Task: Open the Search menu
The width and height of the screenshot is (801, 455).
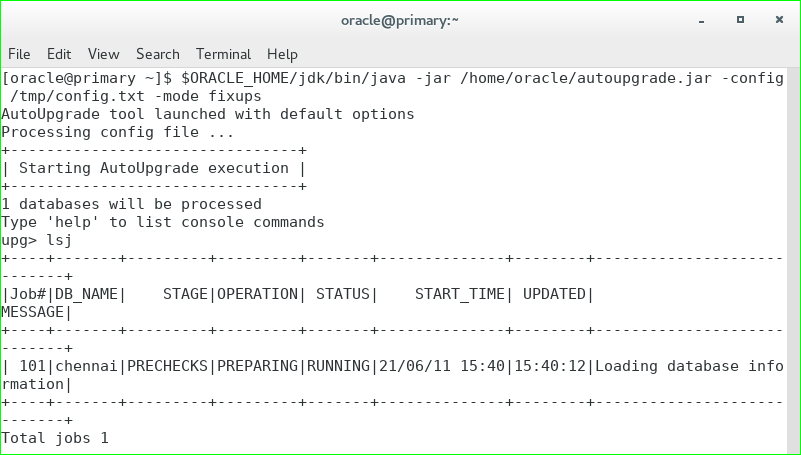Action: (x=158, y=54)
